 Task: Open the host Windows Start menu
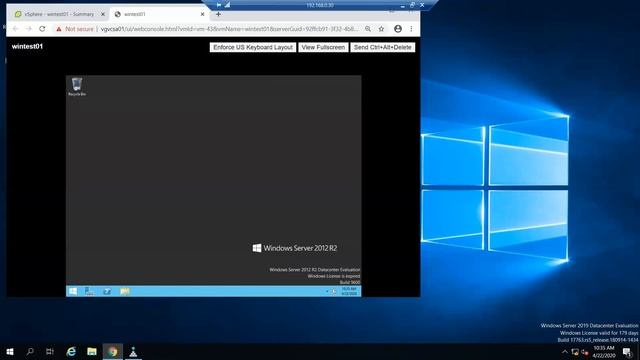(10, 351)
